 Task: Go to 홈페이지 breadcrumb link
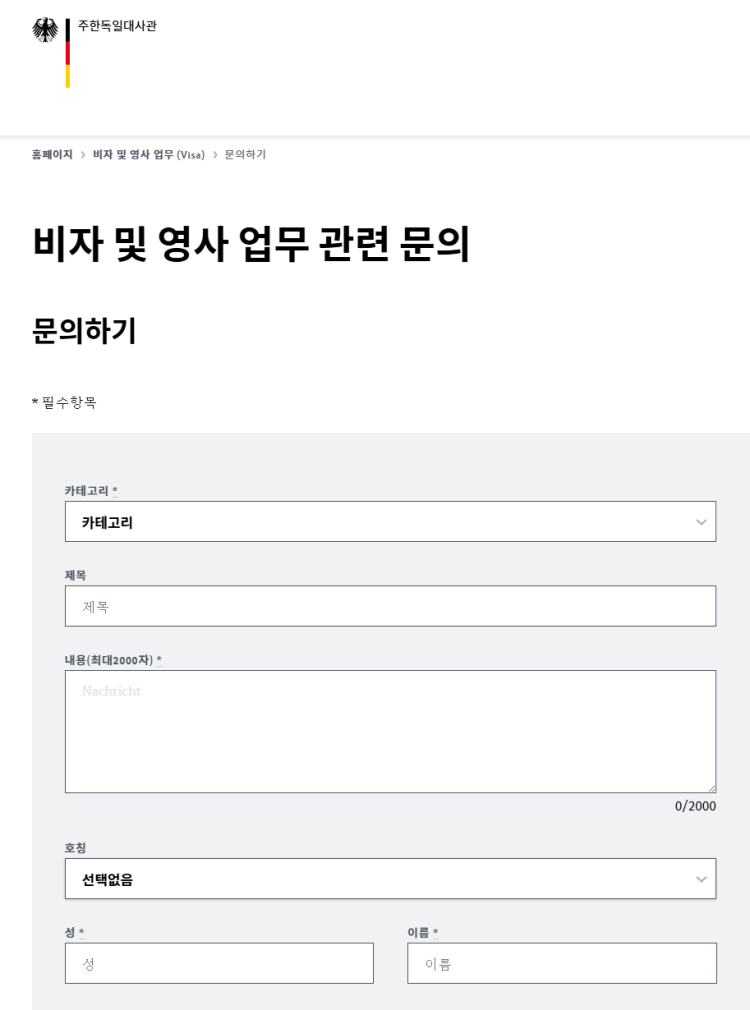click(52, 155)
